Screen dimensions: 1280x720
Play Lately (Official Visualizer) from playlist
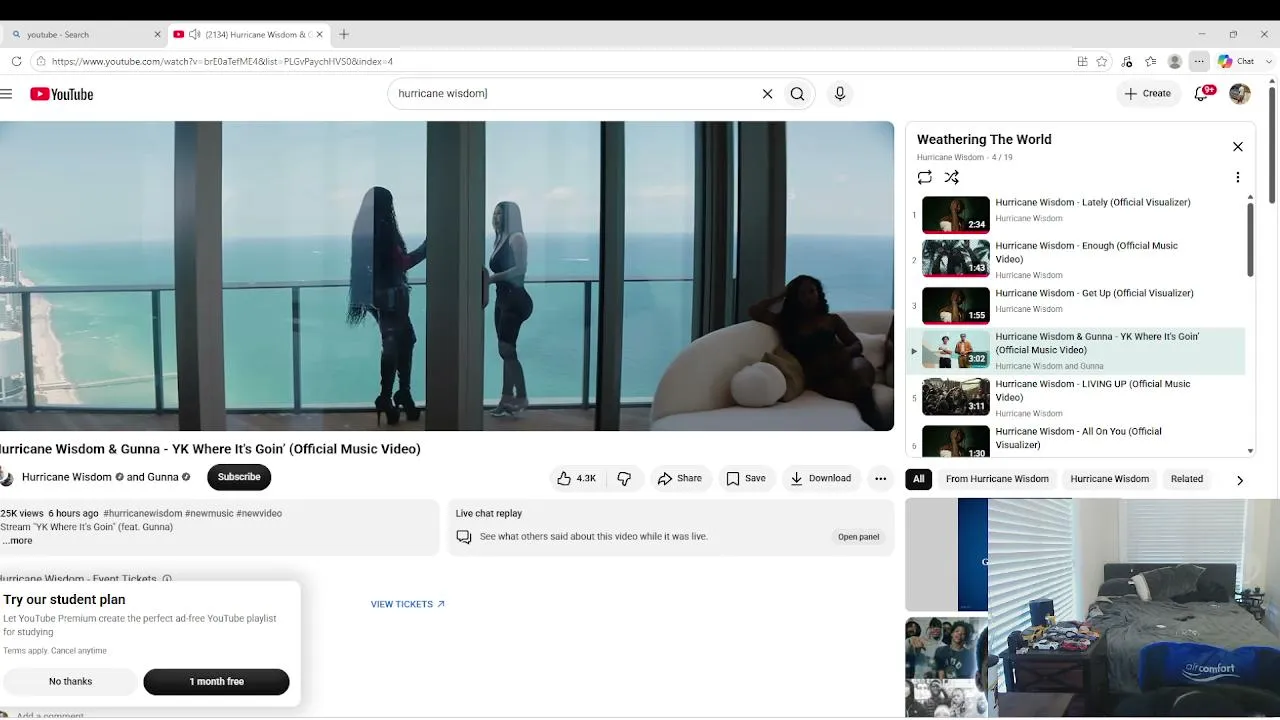point(1076,214)
